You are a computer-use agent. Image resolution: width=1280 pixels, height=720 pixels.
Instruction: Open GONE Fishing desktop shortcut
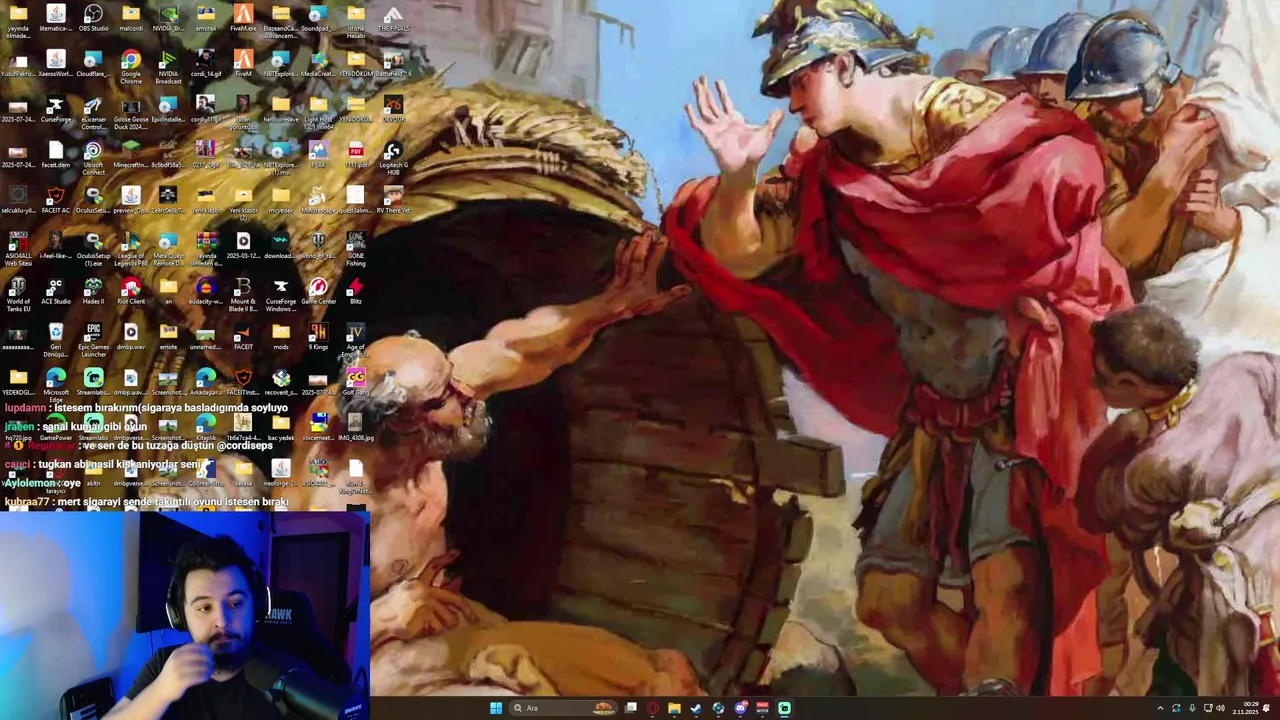point(355,249)
